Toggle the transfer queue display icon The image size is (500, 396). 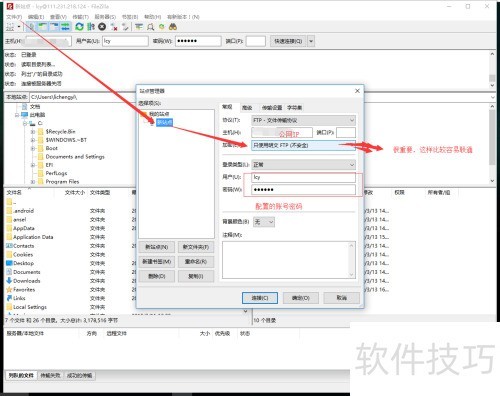[x=66, y=27]
